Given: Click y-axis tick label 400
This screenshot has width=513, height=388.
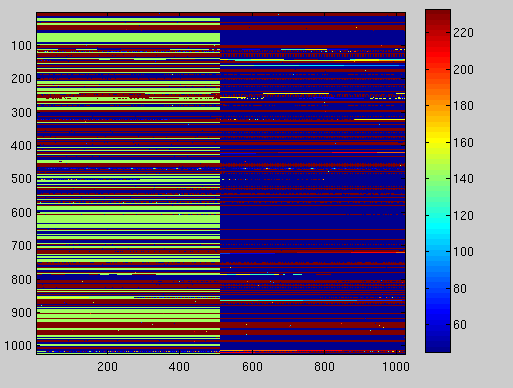Looking at the screenshot, I should tap(21, 146).
